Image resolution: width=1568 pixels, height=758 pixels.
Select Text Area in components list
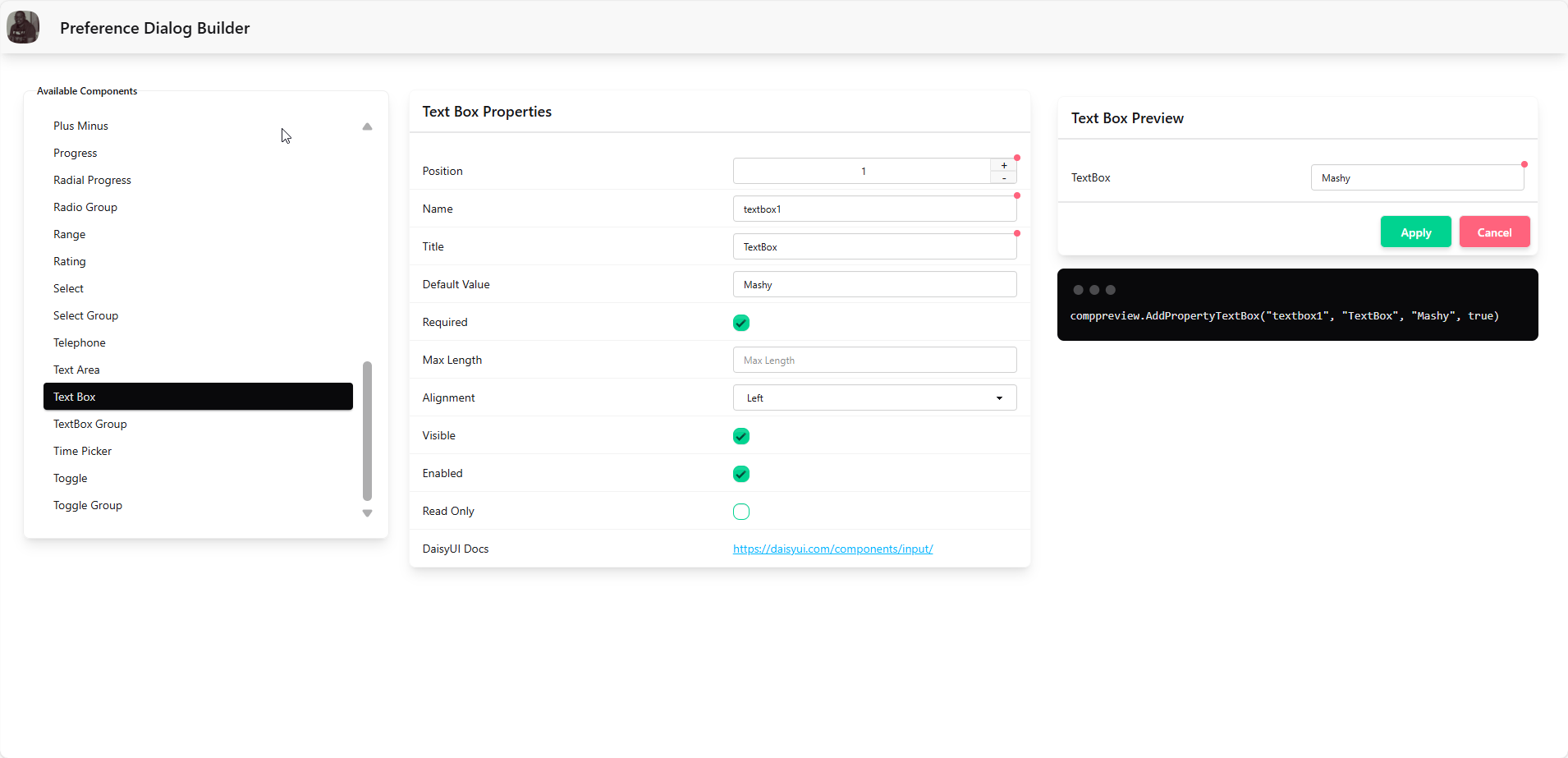pyautogui.click(x=76, y=370)
